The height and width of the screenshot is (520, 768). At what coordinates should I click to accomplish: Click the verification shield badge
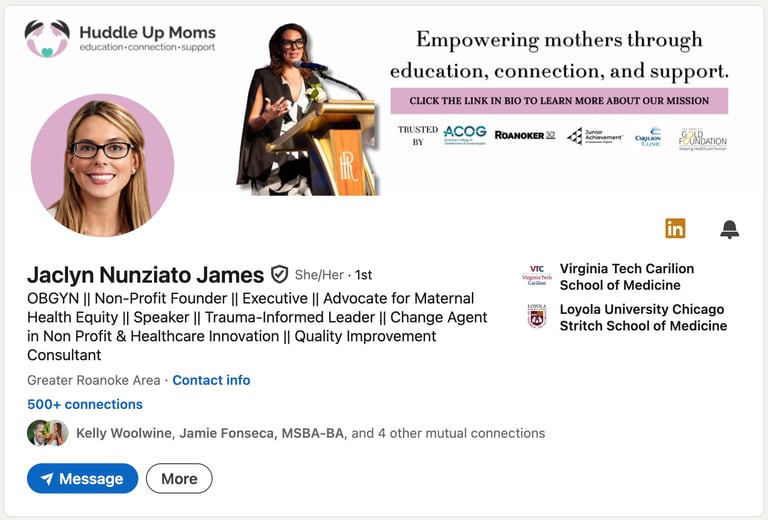pos(280,274)
